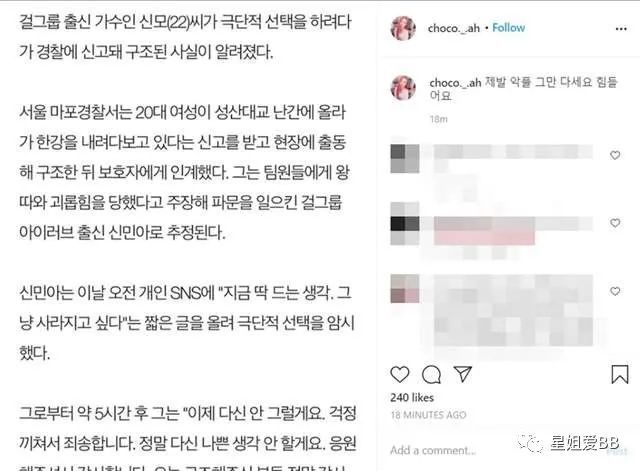
Task: Open comments via speech bubble icon
Action: tap(431, 375)
